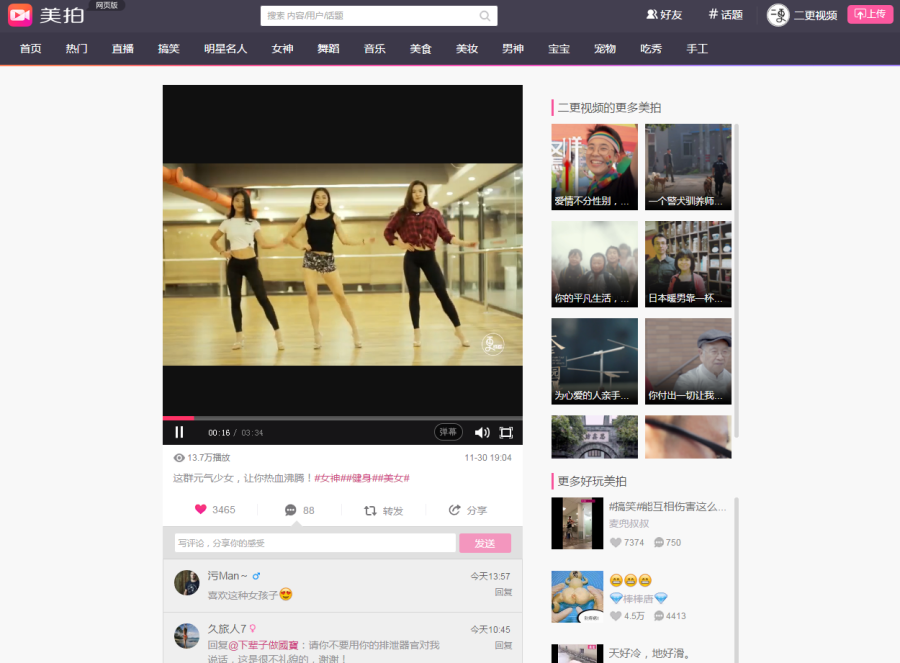900x663 pixels.
Task: Click the #女神# hashtag link
Action: [328, 478]
